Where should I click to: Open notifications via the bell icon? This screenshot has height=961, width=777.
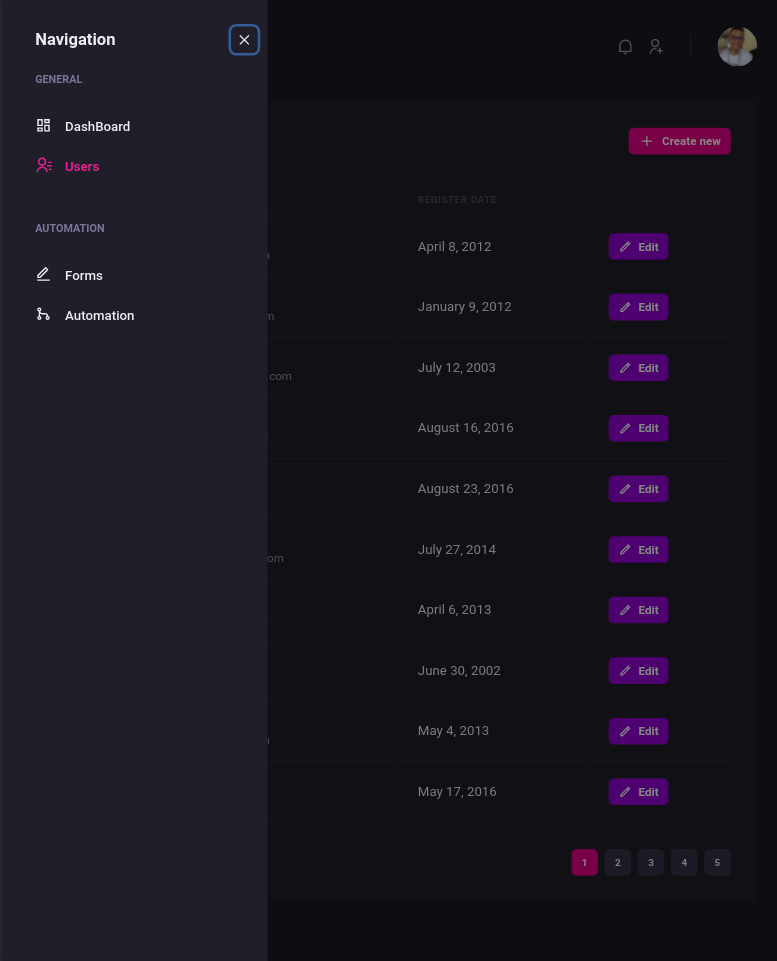[x=625, y=47]
